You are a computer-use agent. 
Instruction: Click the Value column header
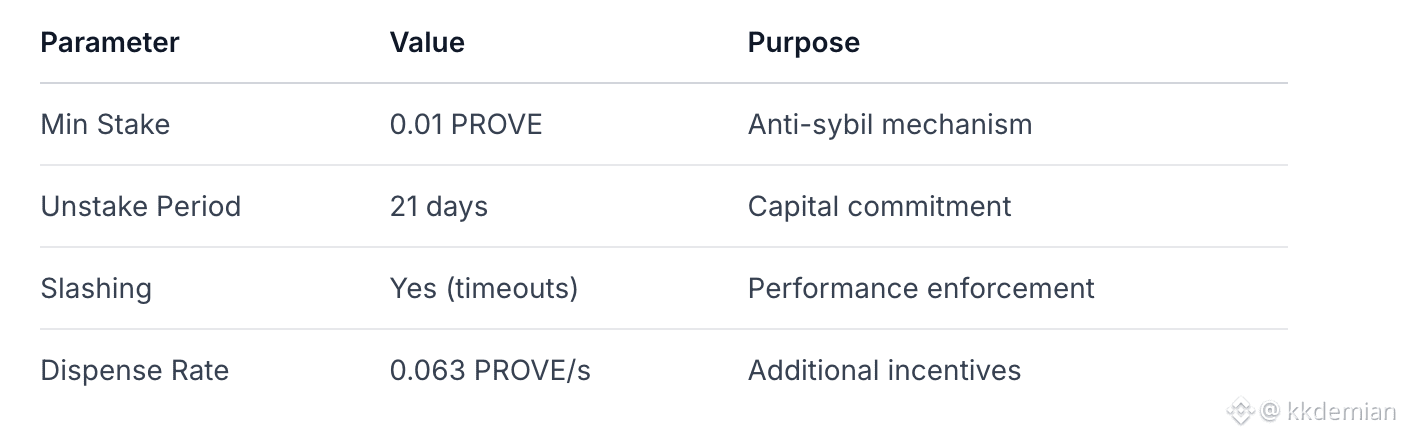[x=427, y=42]
